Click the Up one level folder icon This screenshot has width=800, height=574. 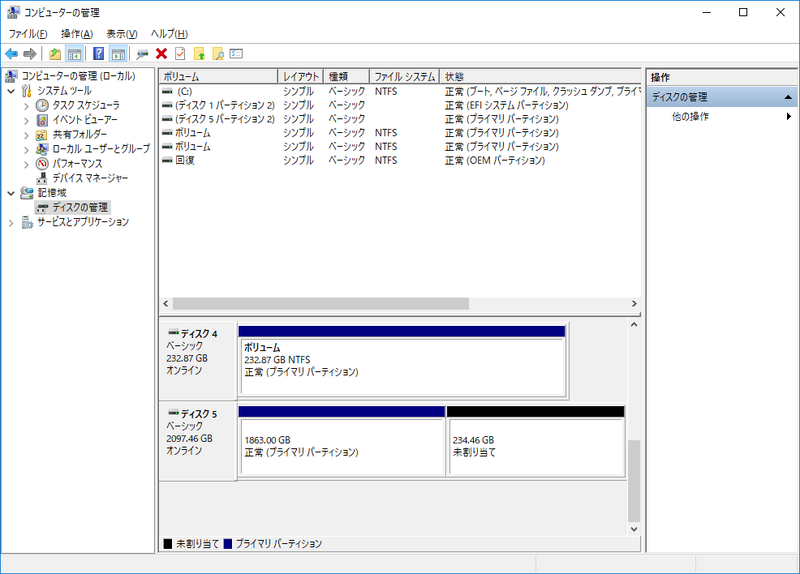tap(55, 54)
